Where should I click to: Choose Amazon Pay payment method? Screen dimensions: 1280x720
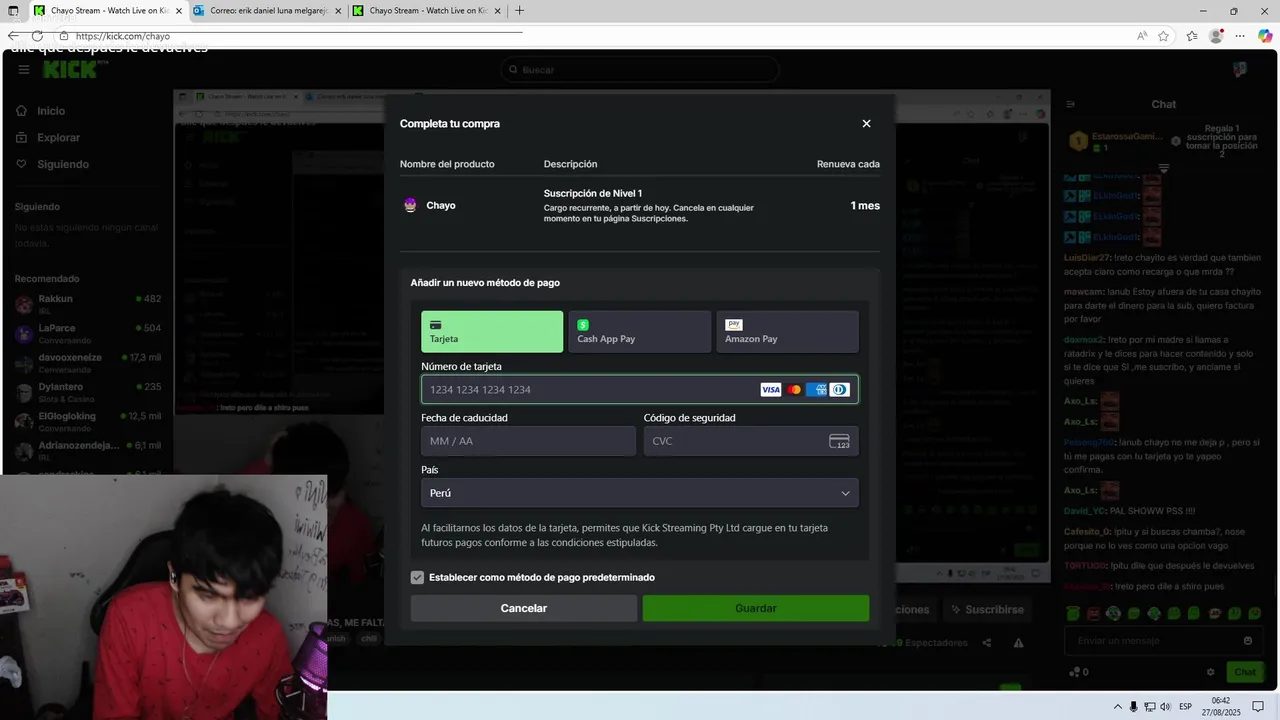tap(787, 331)
